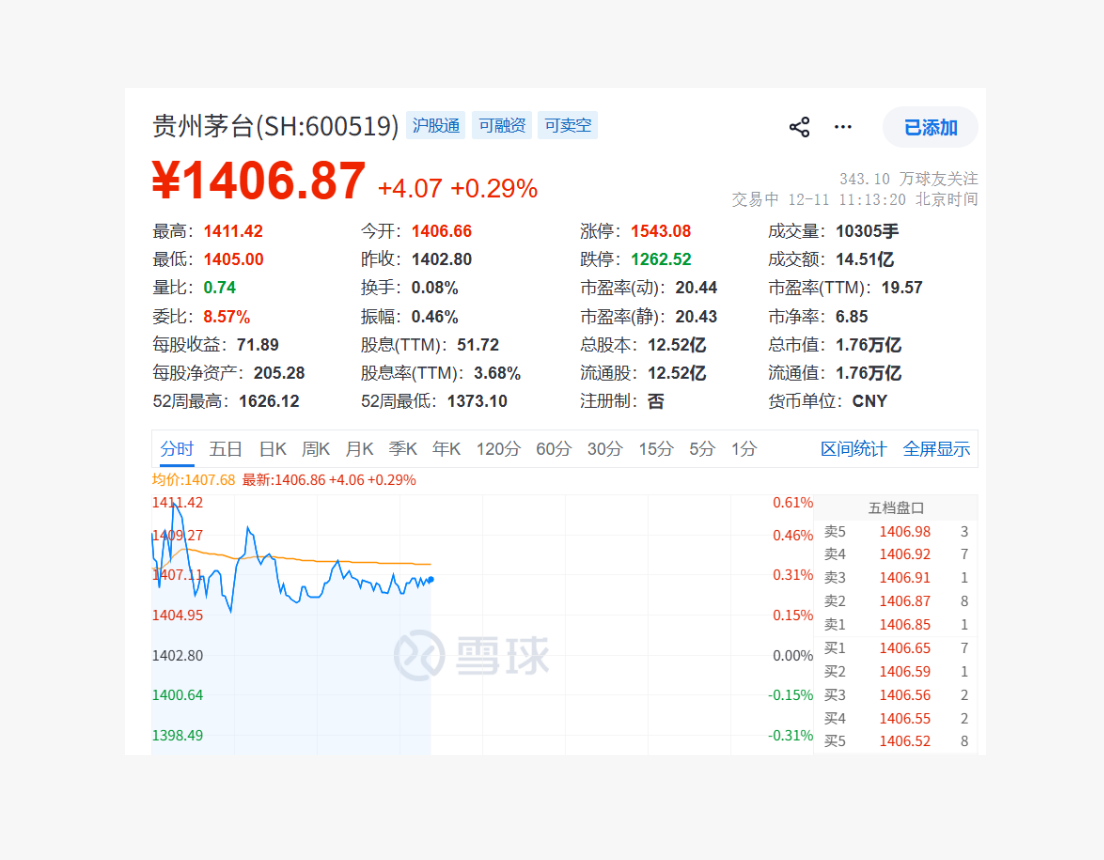
Task: Click the 可卖空 short-selling badge
Action: pos(567,125)
